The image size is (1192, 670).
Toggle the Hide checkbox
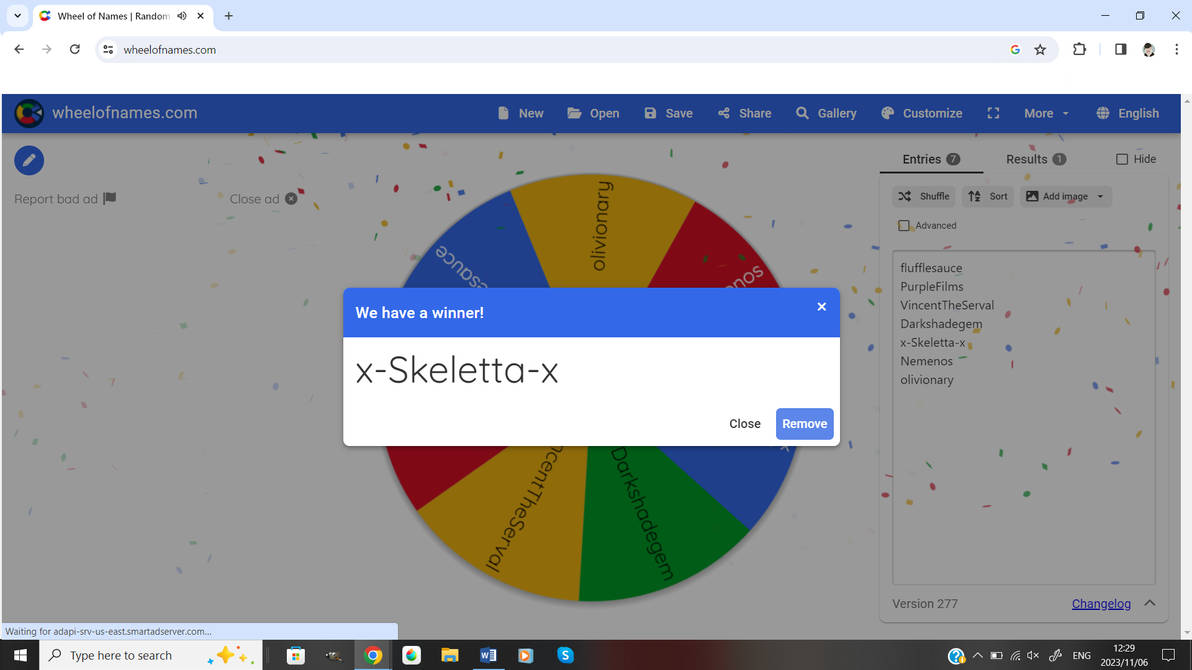(1121, 159)
